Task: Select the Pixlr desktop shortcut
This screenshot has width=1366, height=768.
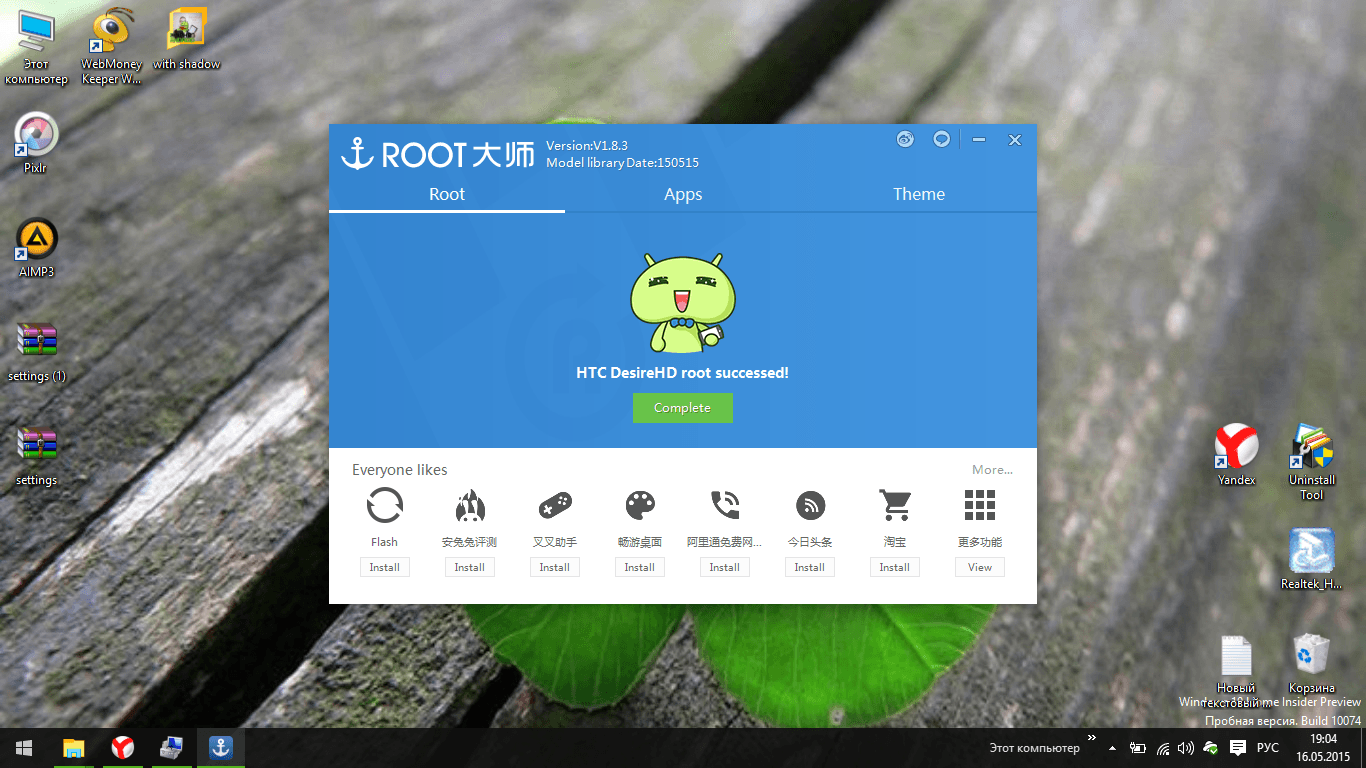Action: tap(36, 144)
